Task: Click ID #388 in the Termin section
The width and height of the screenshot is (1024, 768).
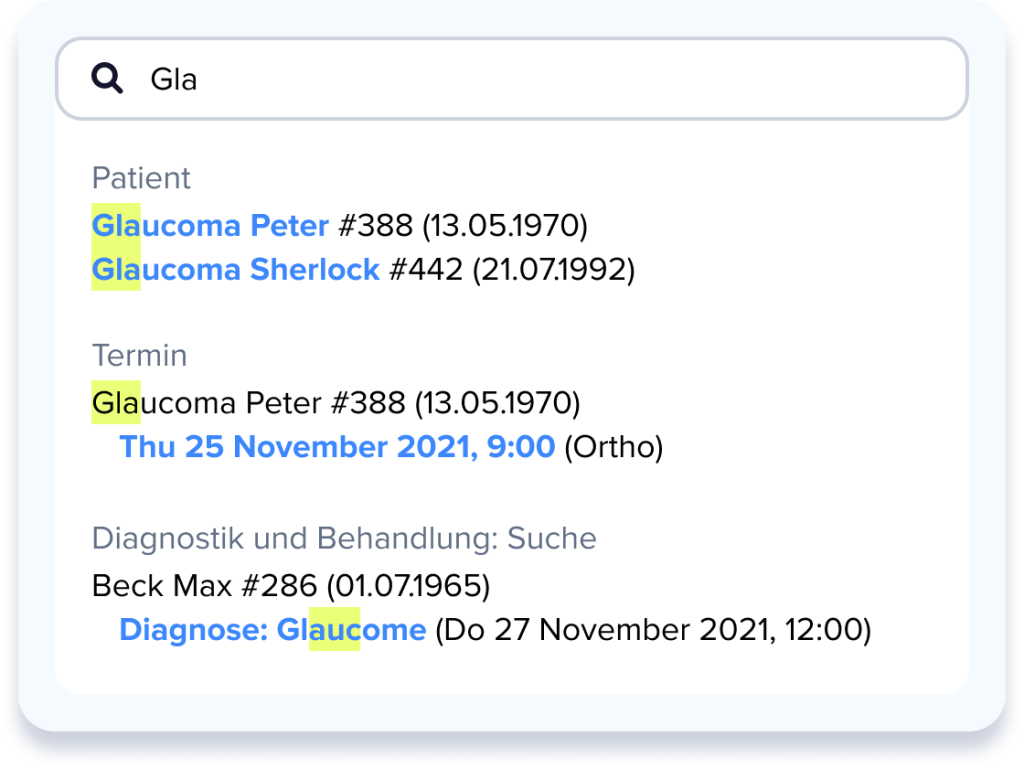Action: [x=368, y=403]
